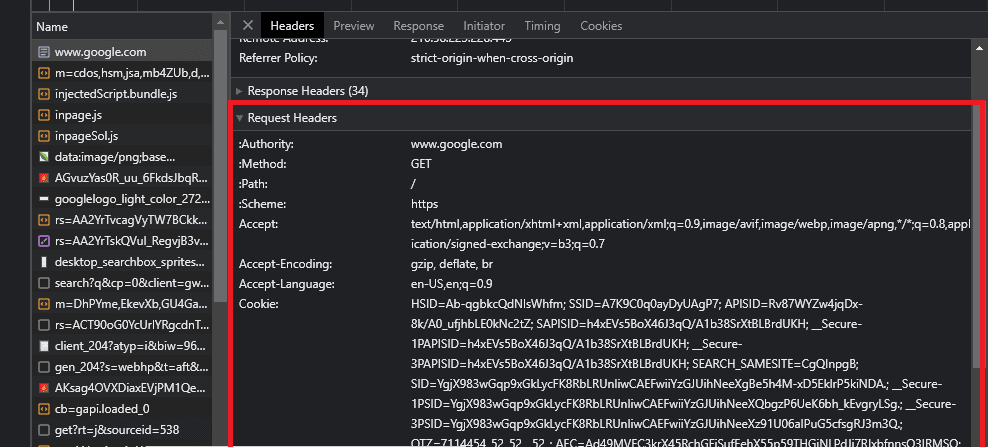Viewport: 988px width, 447px height.
Task: Click the file icon for get?rt=j&sourceid
Action: click(x=43, y=430)
